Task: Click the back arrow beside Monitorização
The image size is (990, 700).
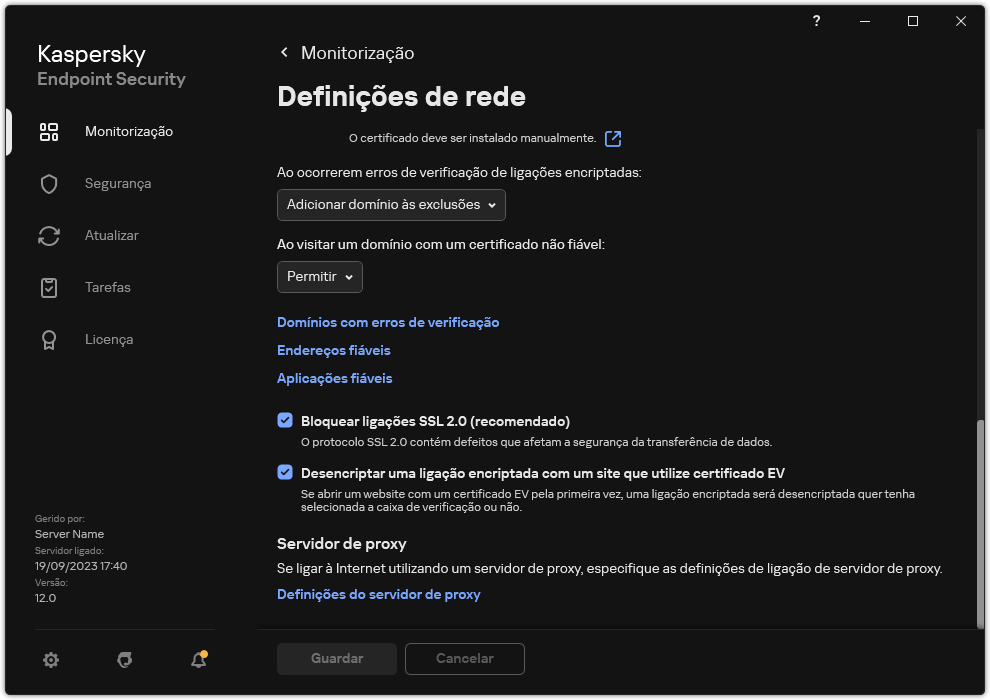Action: 284,52
